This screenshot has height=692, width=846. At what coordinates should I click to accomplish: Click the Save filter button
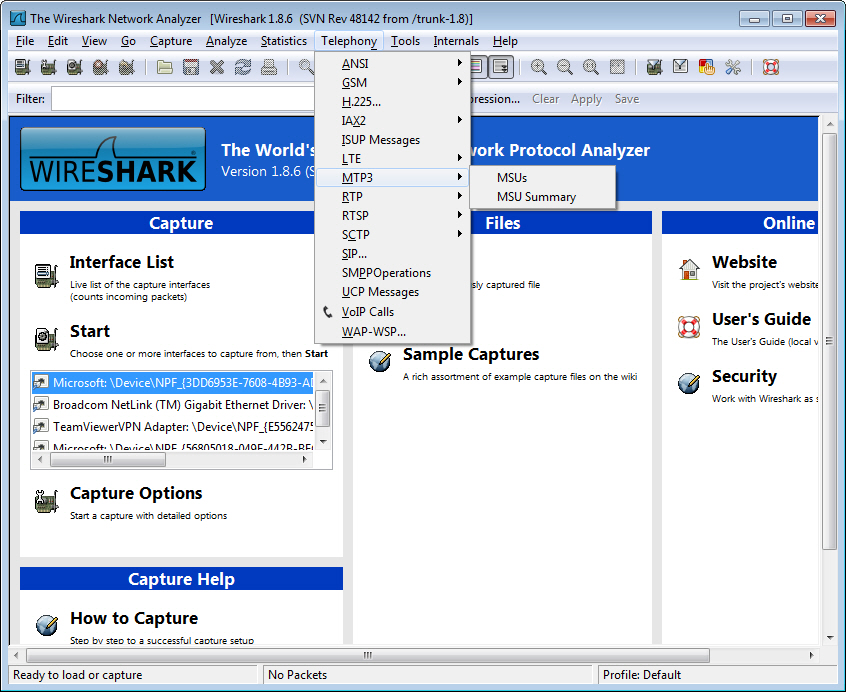(x=627, y=99)
